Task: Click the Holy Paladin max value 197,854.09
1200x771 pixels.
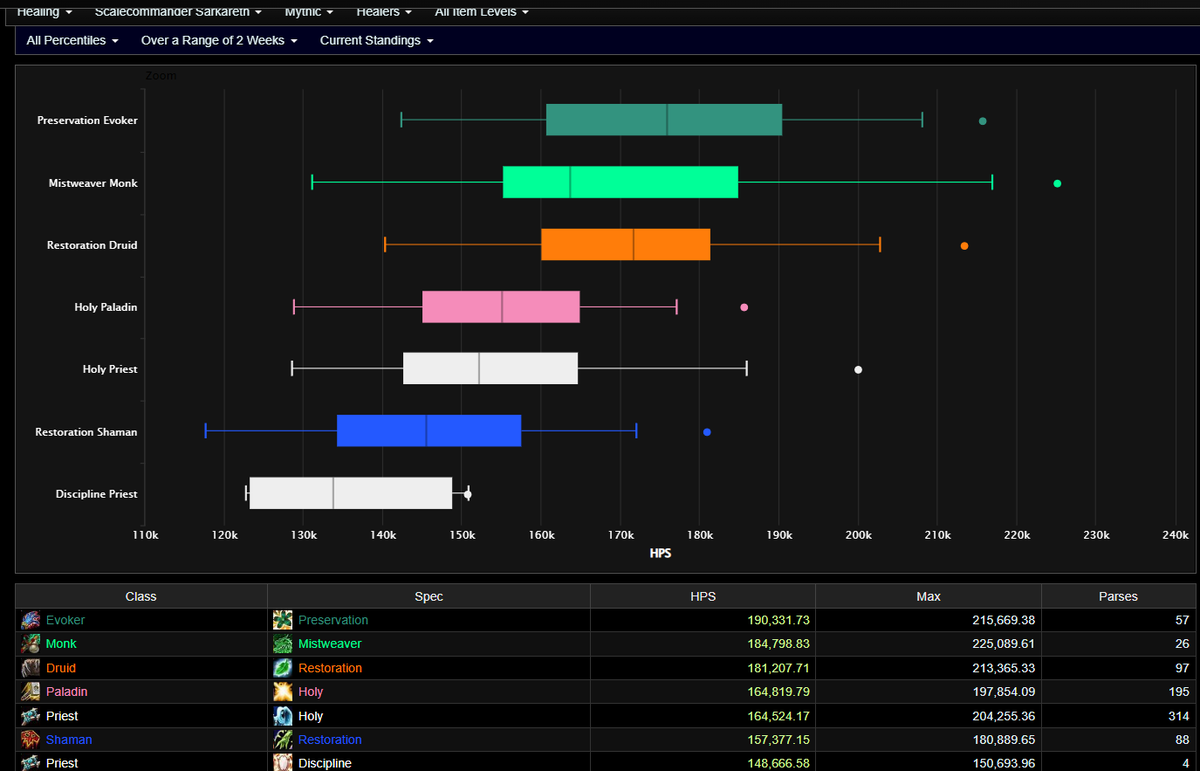Action: (x=1003, y=692)
